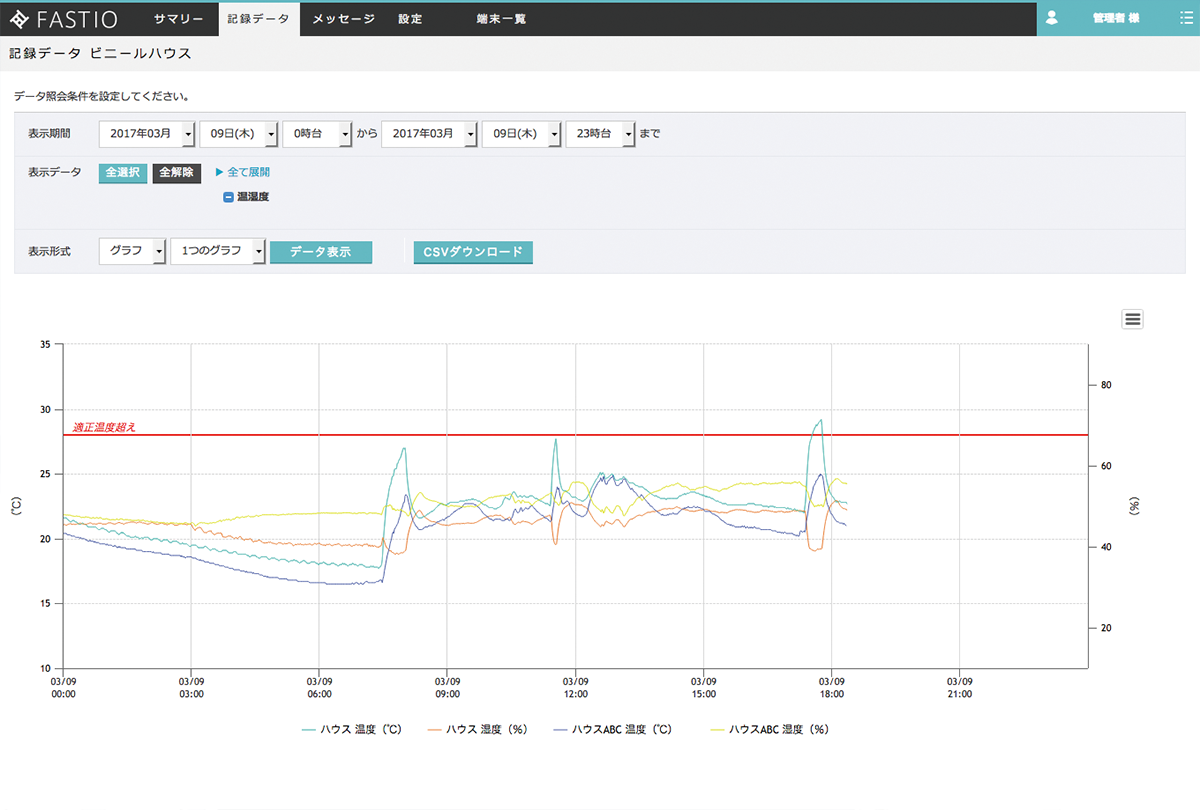Viewport: 1200px width, 810px height.
Task: Open the 23時台 hour dropdown
Action: coord(600,134)
